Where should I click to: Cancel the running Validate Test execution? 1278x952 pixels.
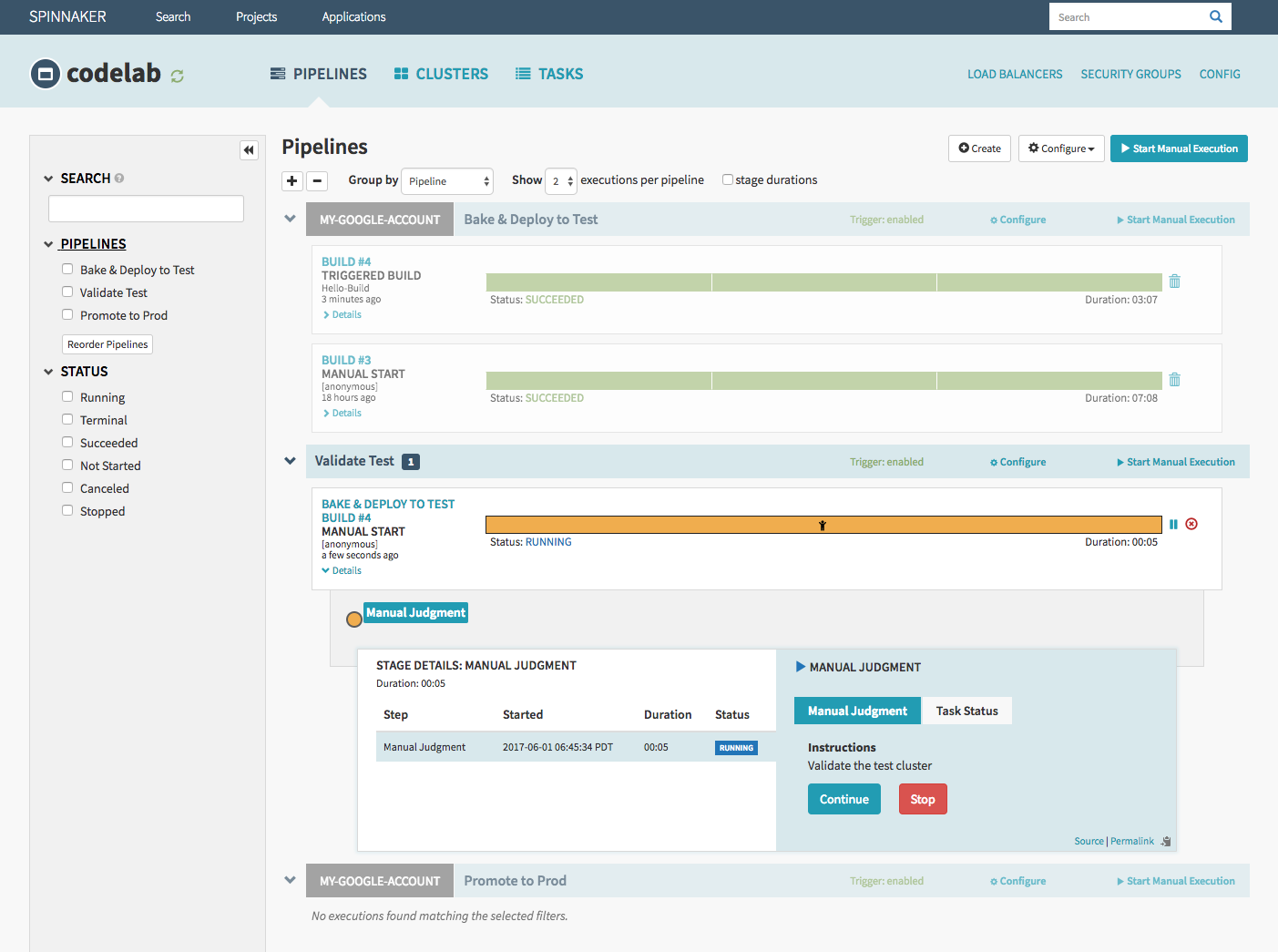tap(1191, 524)
